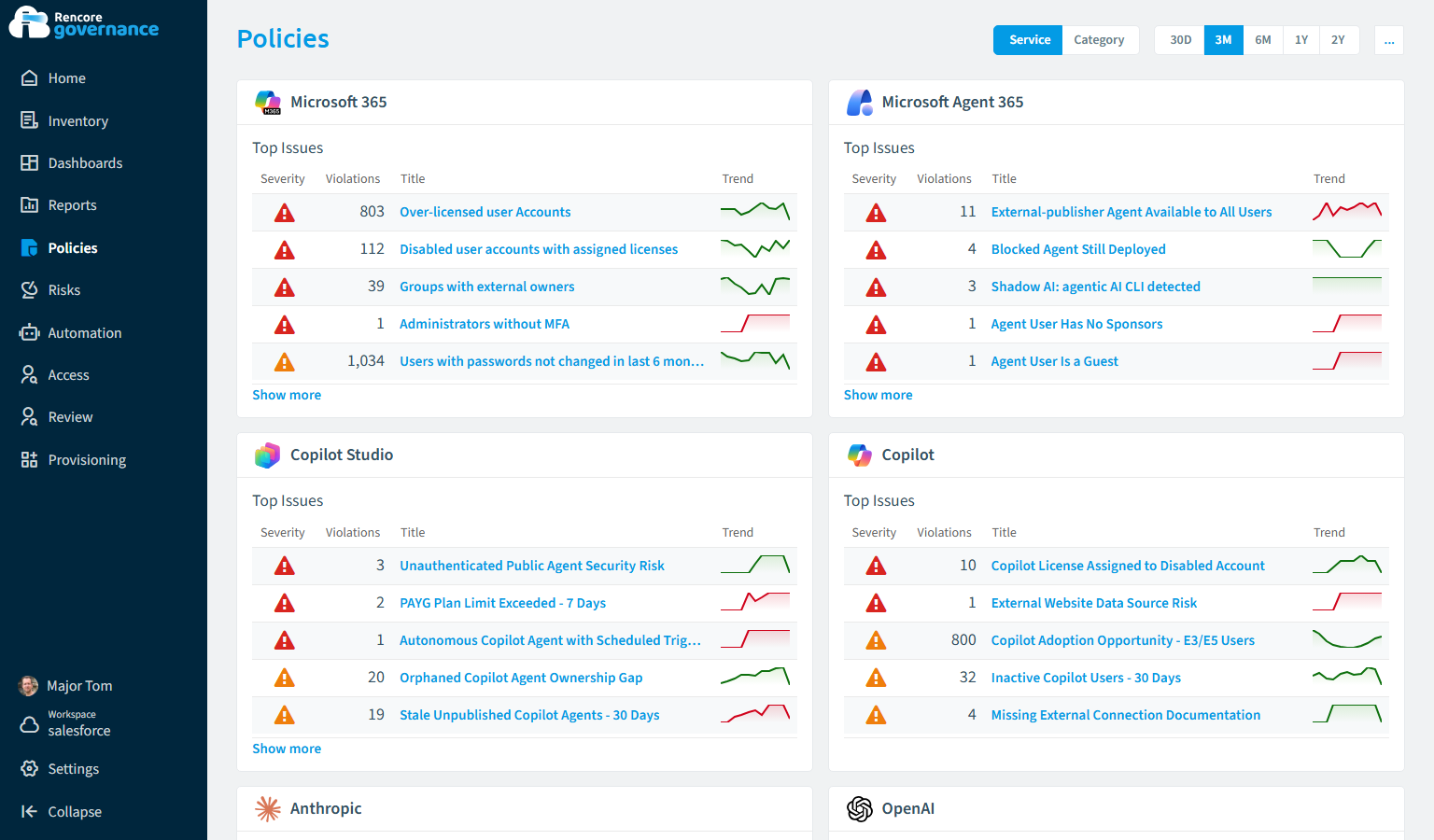The width and height of the screenshot is (1434, 840).
Task: Click the Microsoft 365 card icon
Action: 268,103
